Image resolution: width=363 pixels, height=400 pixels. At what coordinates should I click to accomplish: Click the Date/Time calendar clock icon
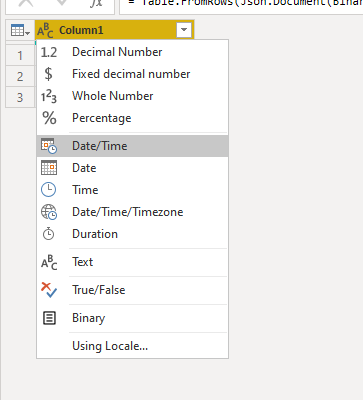coord(49,146)
